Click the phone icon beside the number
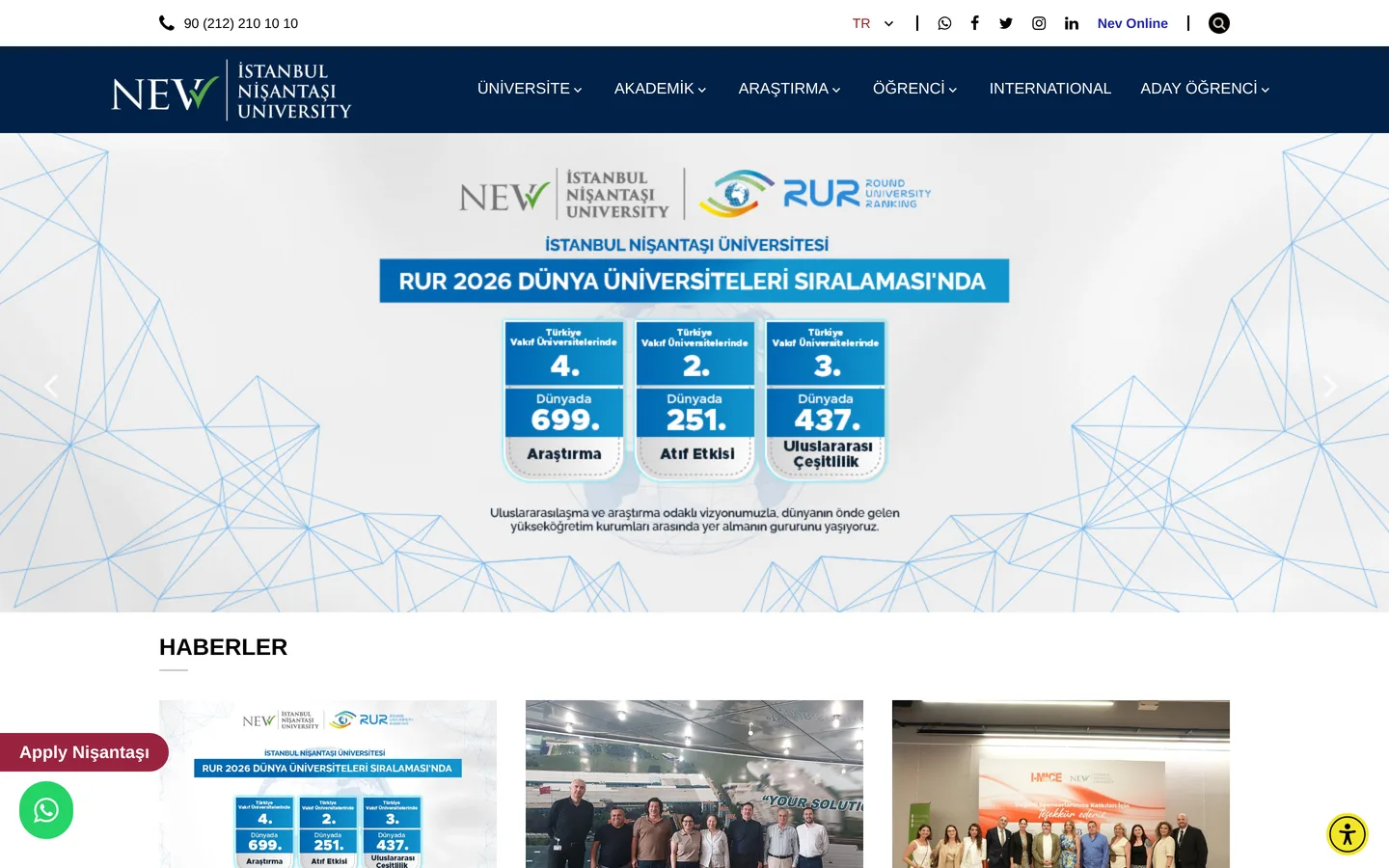The image size is (1389, 868). [x=167, y=23]
